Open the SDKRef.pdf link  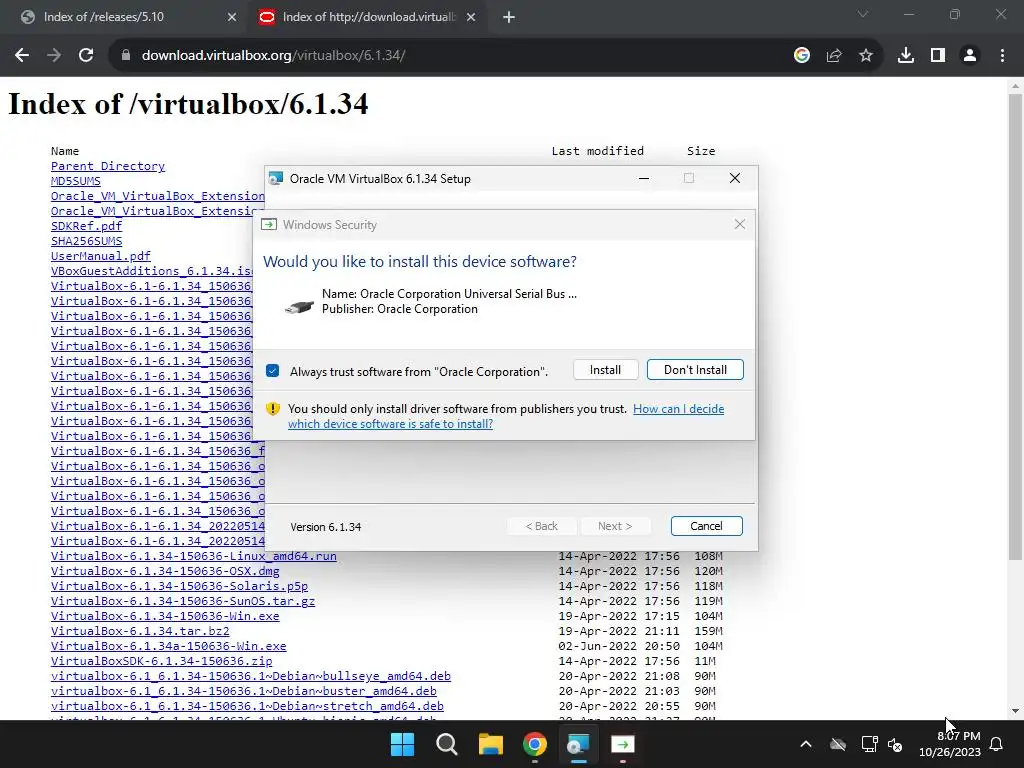point(86,226)
